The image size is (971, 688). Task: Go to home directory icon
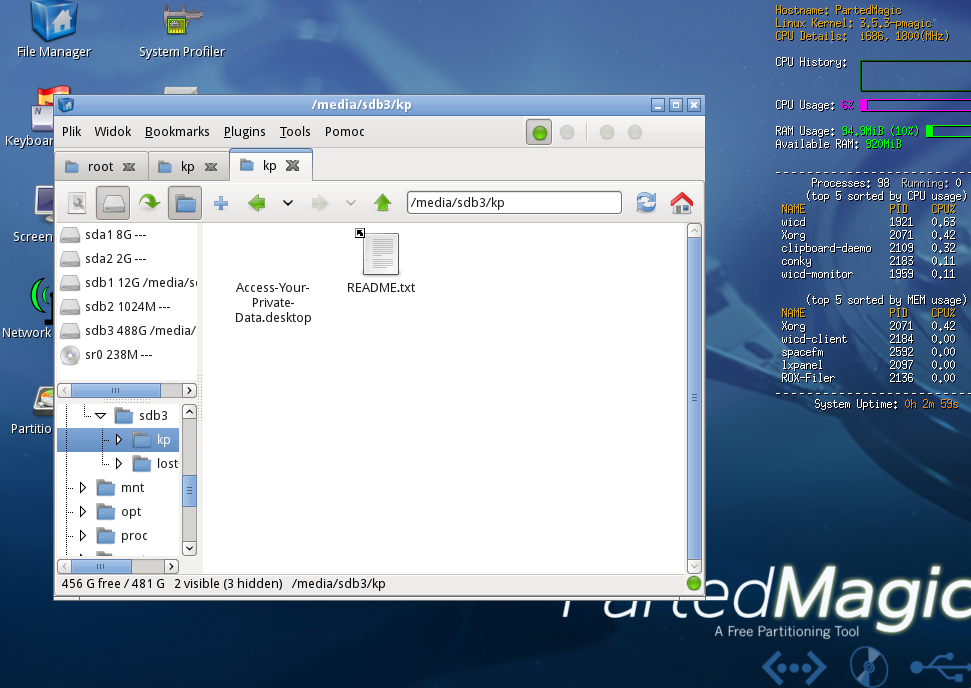tap(681, 202)
